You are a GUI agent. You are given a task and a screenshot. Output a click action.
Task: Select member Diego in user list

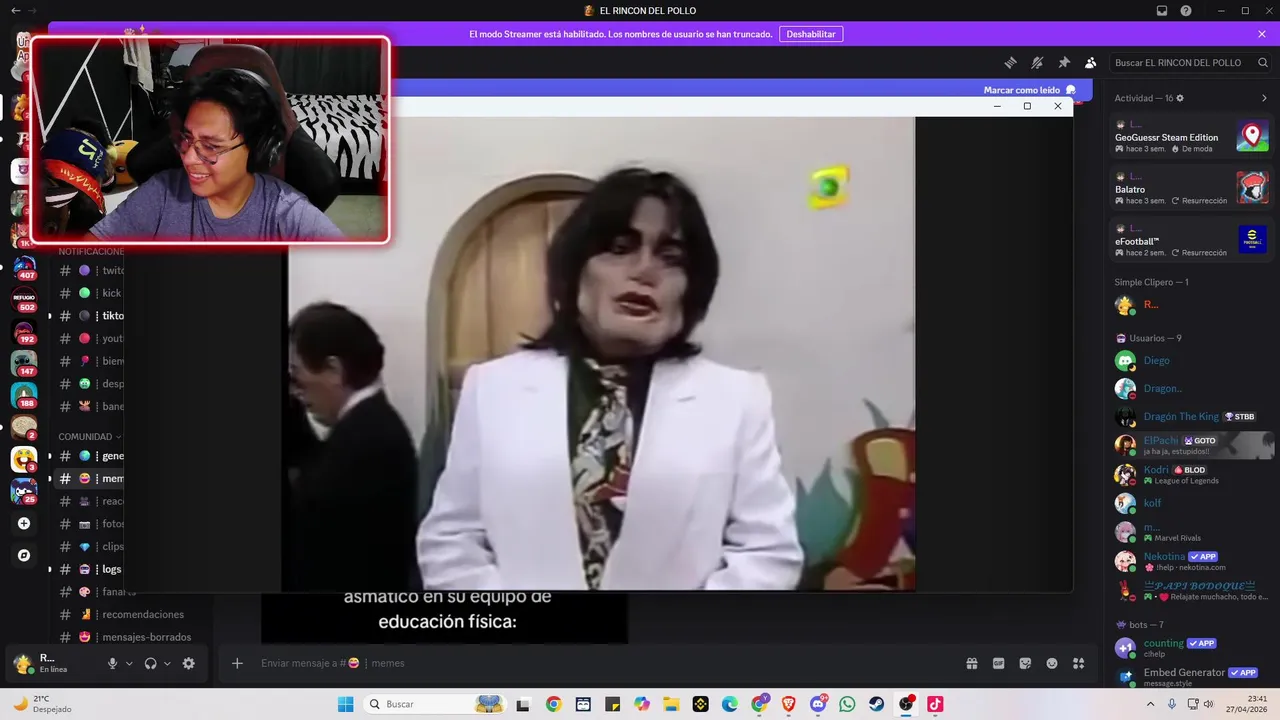pyautogui.click(x=1191, y=360)
